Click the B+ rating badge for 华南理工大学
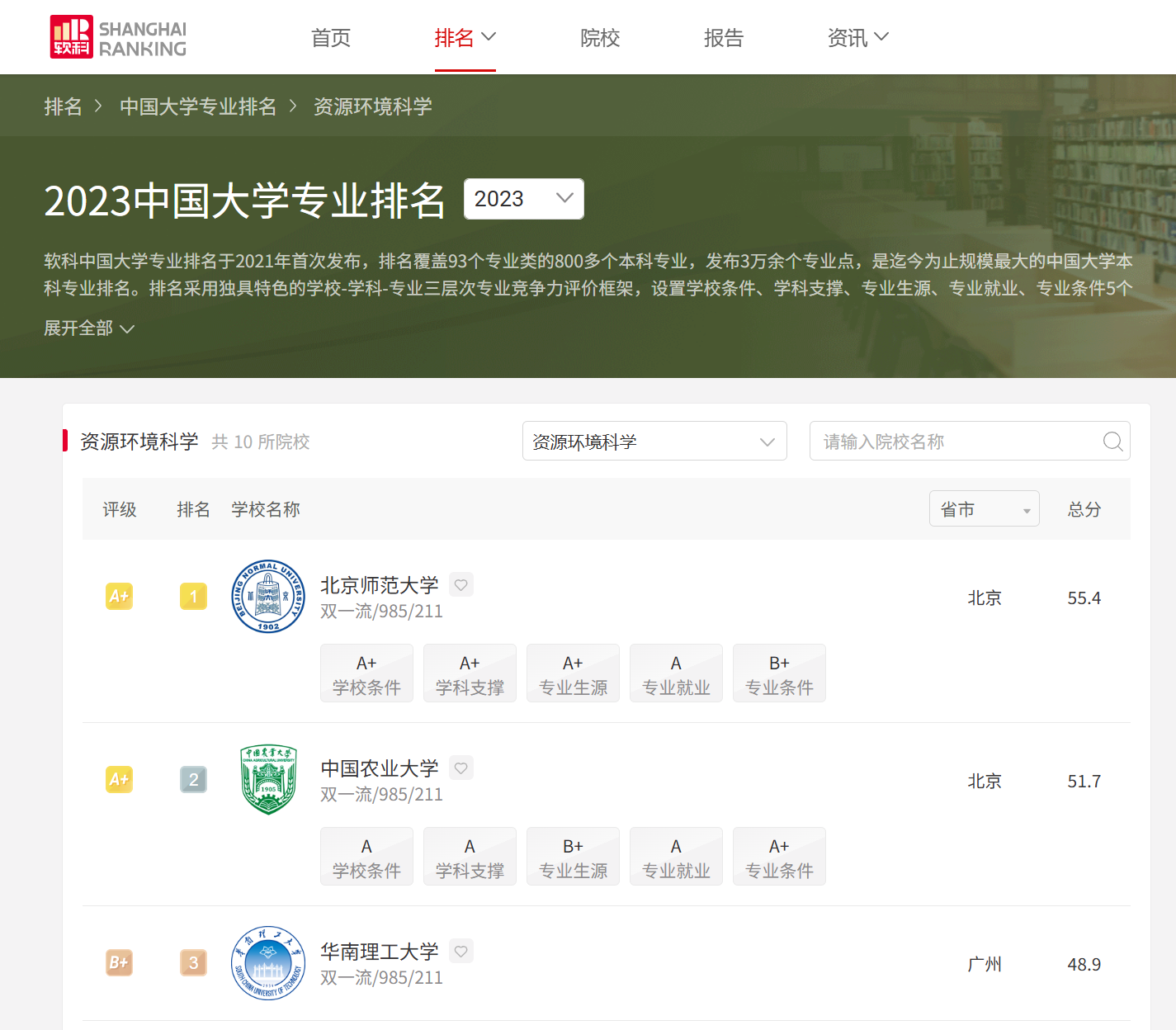Image resolution: width=1176 pixels, height=1030 pixels. click(x=119, y=963)
